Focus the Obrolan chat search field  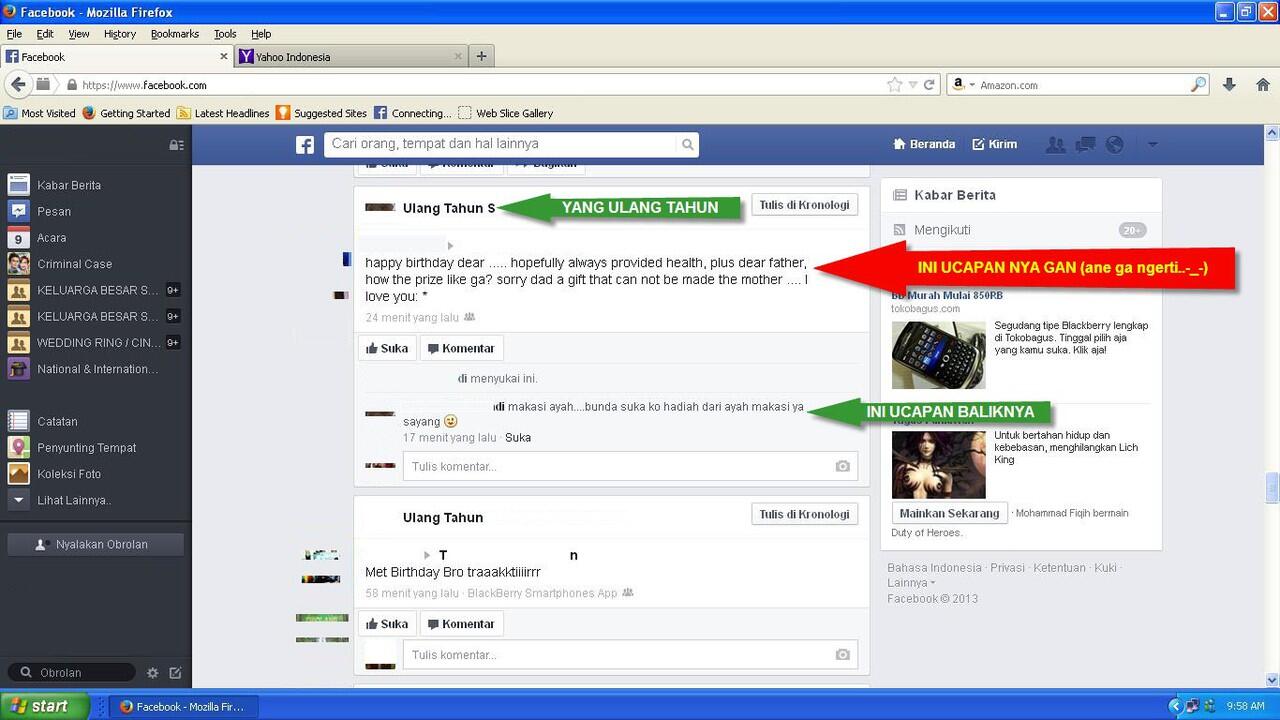[70, 673]
